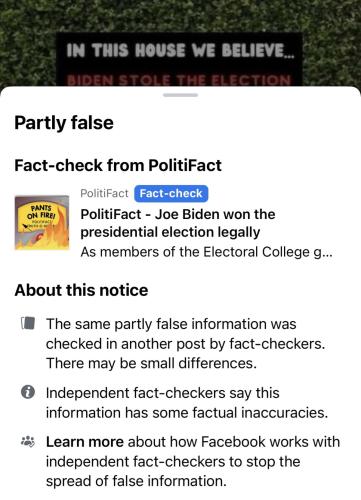Click the 'Biden stole the election' red text
This screenshot has width=361, height=500.
pos(179,80)
